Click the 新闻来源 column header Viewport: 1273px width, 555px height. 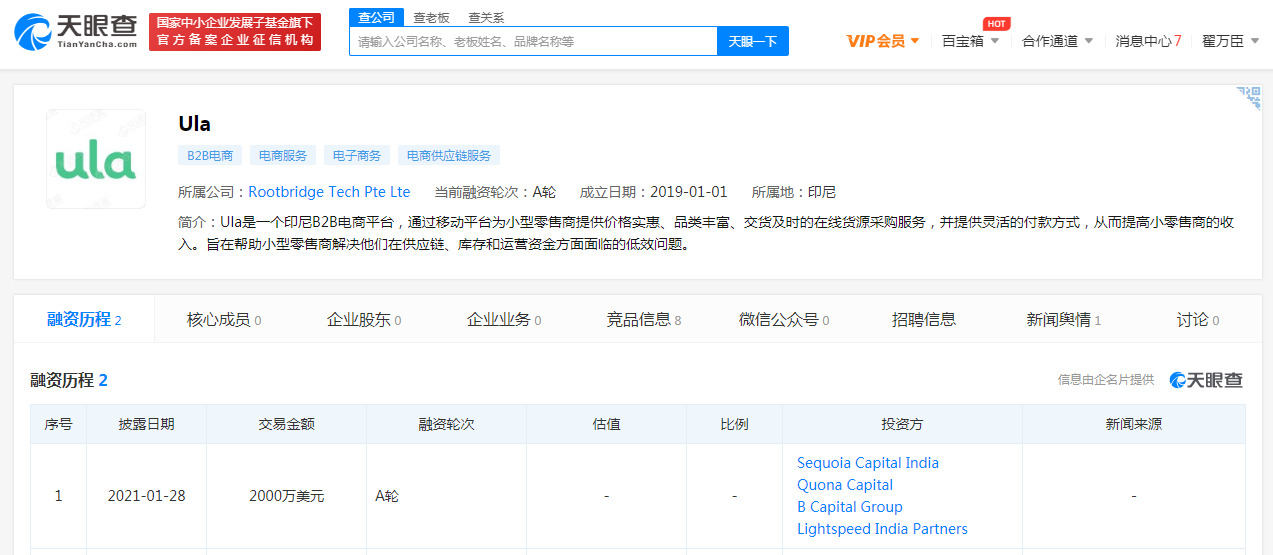tap(1134, 424)
